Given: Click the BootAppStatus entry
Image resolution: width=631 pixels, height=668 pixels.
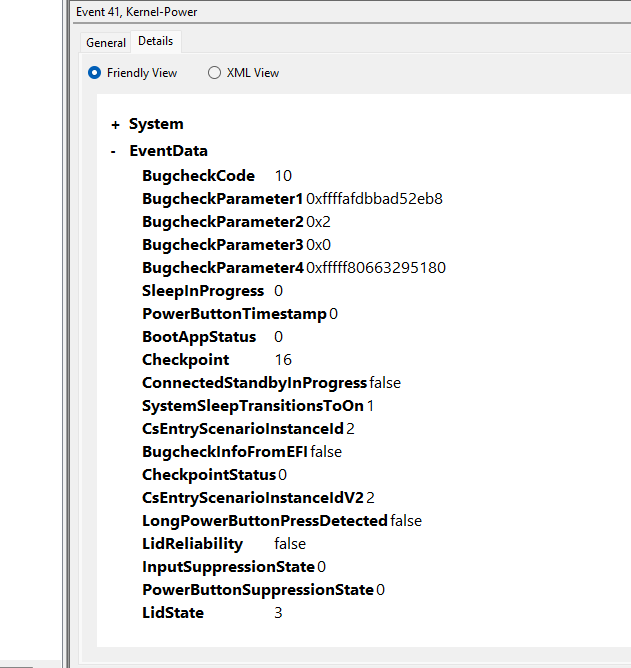Looking at the screenshot, I should (x=212, y=337).
